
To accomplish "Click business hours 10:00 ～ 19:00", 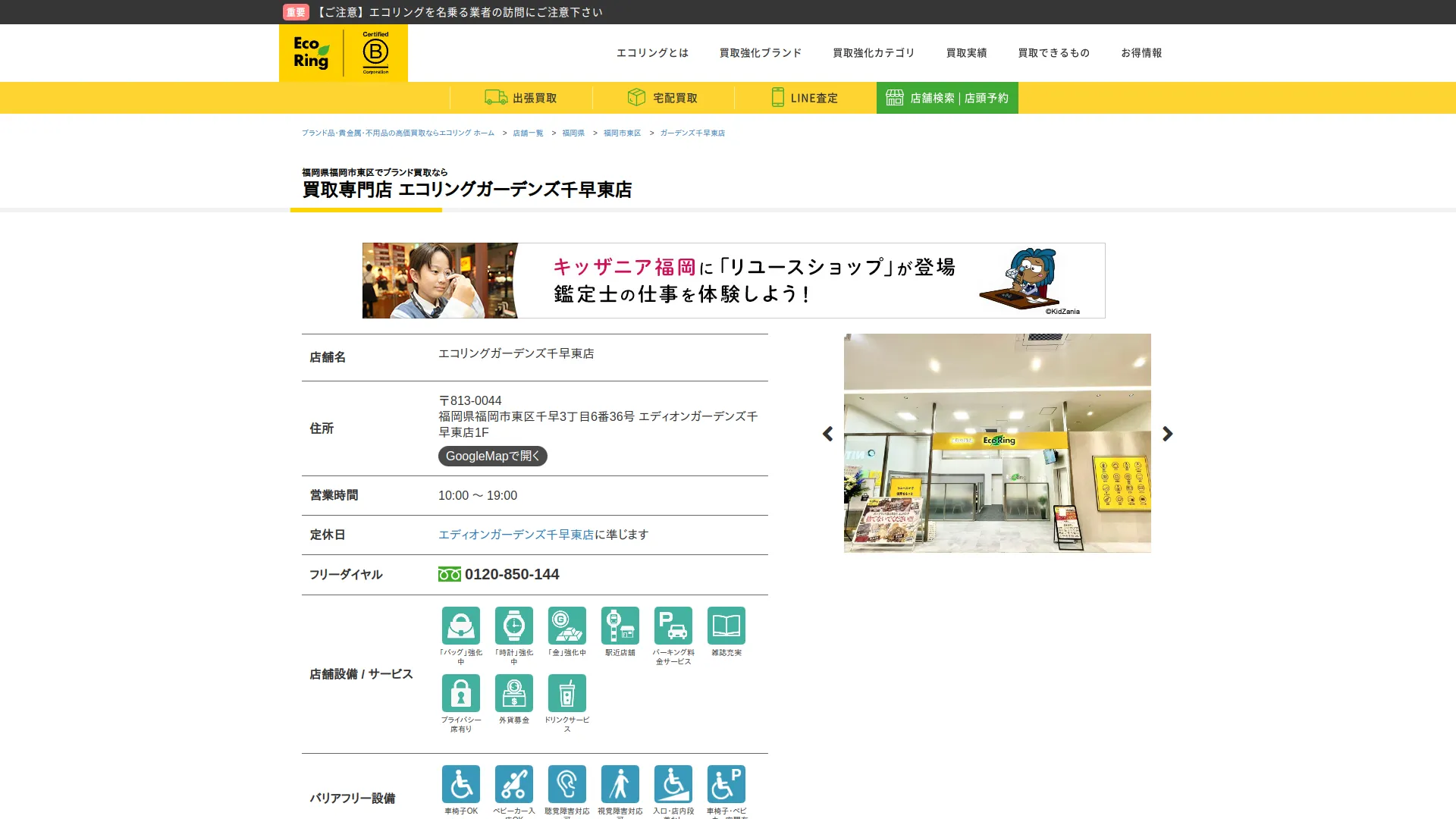I will pos(478,495).
